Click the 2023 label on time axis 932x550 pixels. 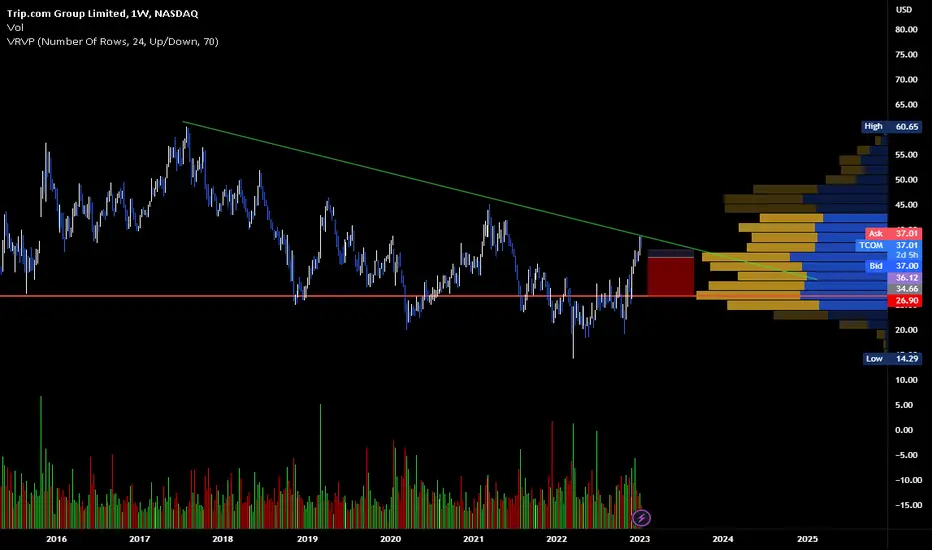pos(640,539)
